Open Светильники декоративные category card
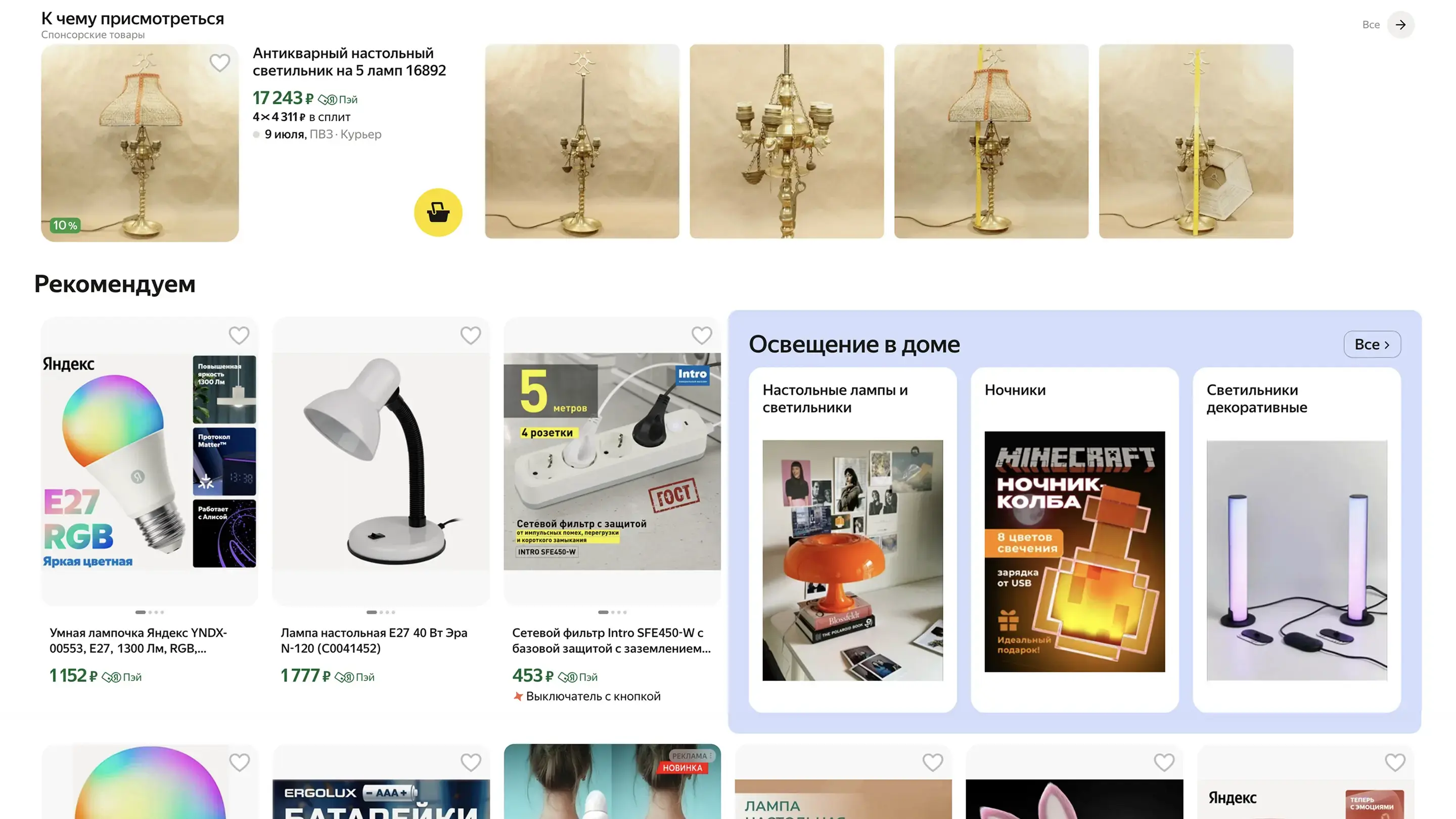This screenshot has height=819, width=1456. pos(1297,540)
